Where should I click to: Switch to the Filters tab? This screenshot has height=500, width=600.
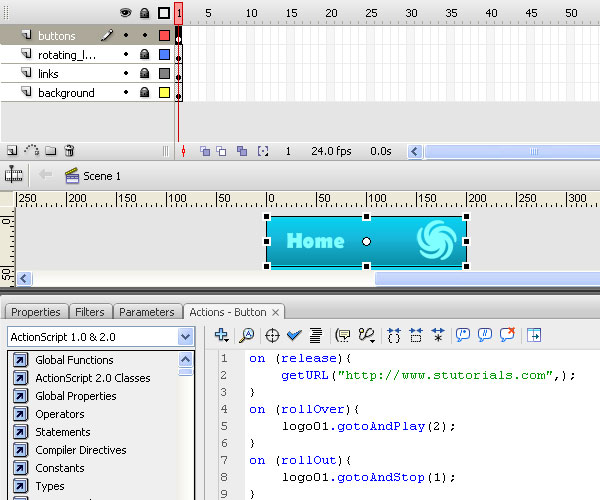click(x=90, y=312)
